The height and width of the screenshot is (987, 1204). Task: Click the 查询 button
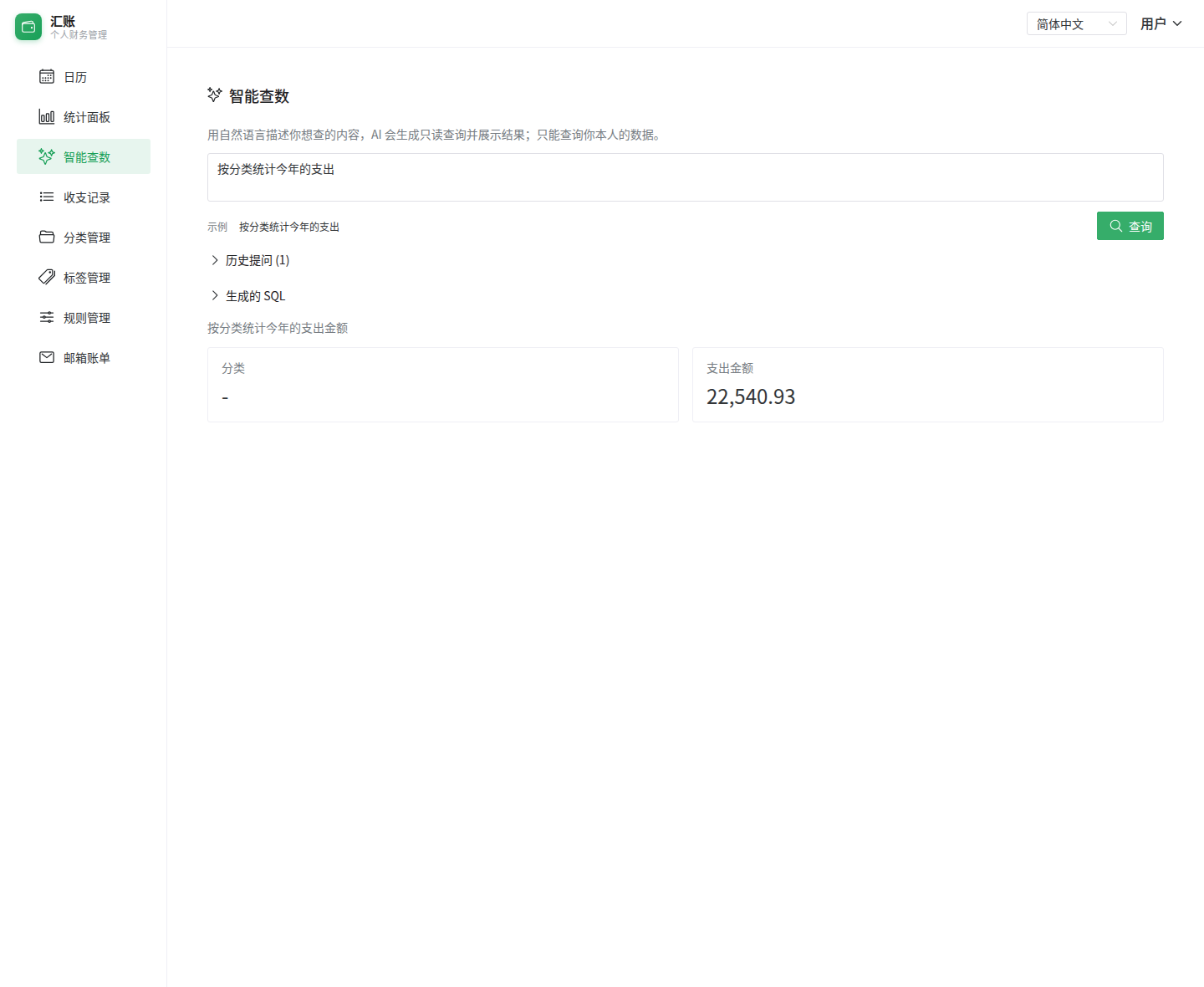pos(1130,226)
